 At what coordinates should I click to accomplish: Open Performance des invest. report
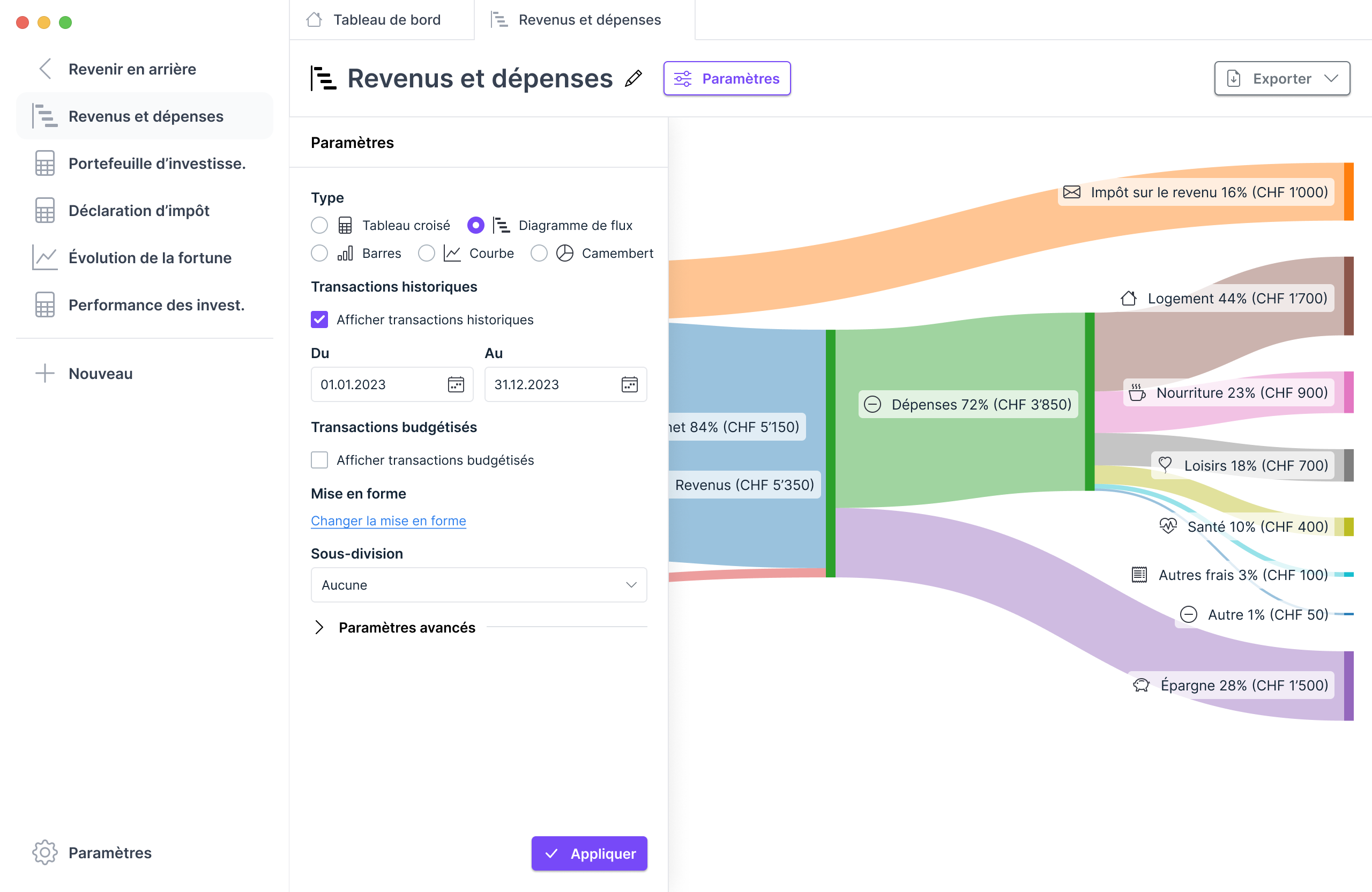[156, 304]
